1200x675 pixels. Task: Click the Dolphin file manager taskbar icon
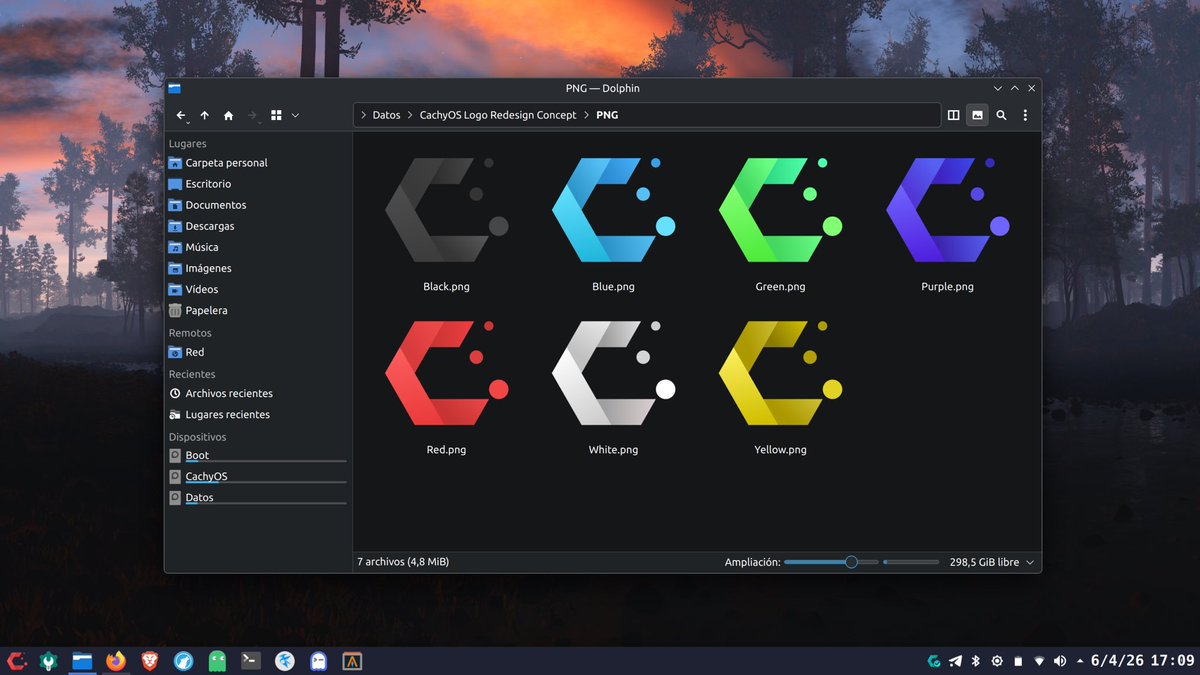pos(82,661)
